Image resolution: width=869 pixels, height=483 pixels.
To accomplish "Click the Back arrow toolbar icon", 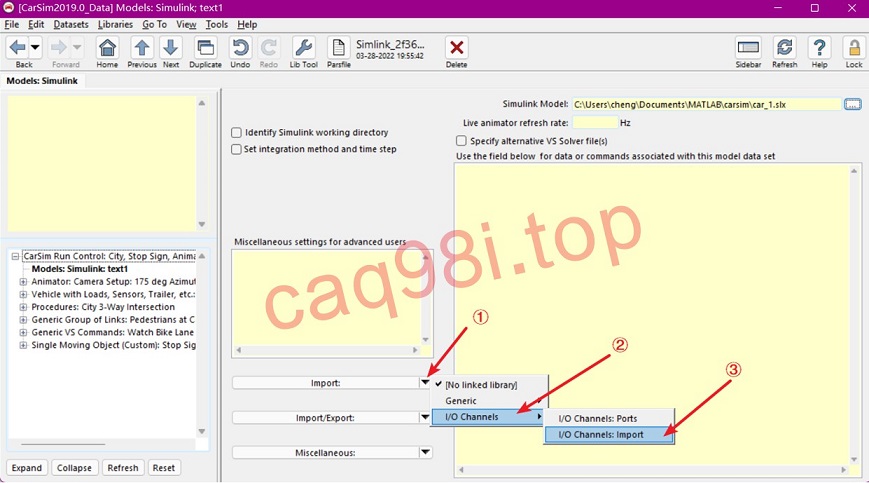I will 18,48.
